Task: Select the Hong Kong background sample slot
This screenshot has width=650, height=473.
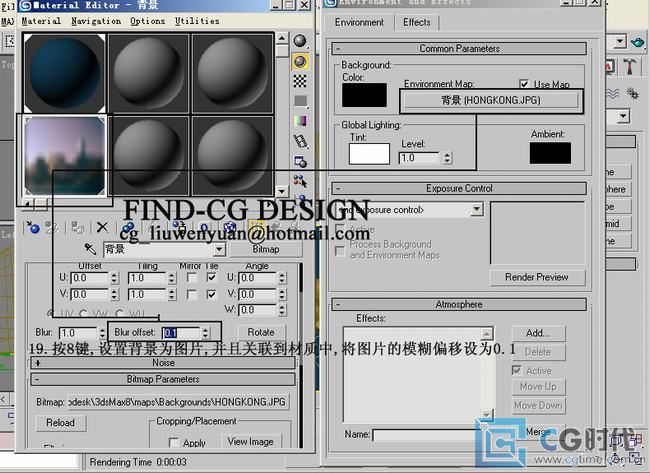Action: coord(65,156)
